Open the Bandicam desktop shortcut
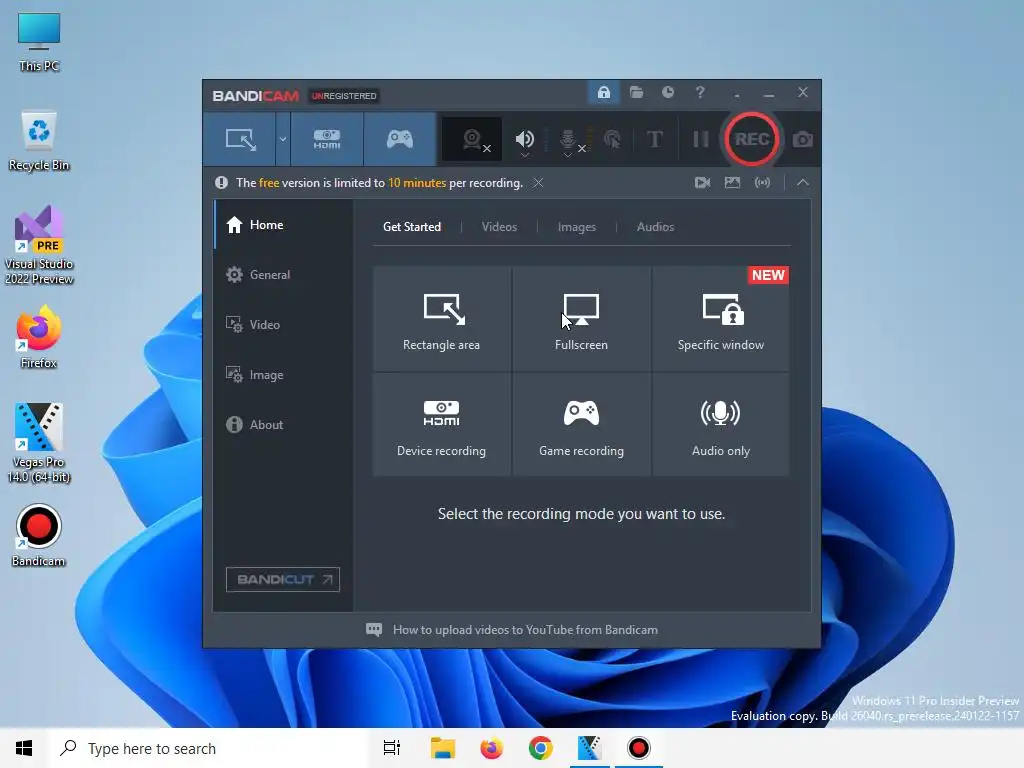The image size is (1024, 768). coord(39,536)
